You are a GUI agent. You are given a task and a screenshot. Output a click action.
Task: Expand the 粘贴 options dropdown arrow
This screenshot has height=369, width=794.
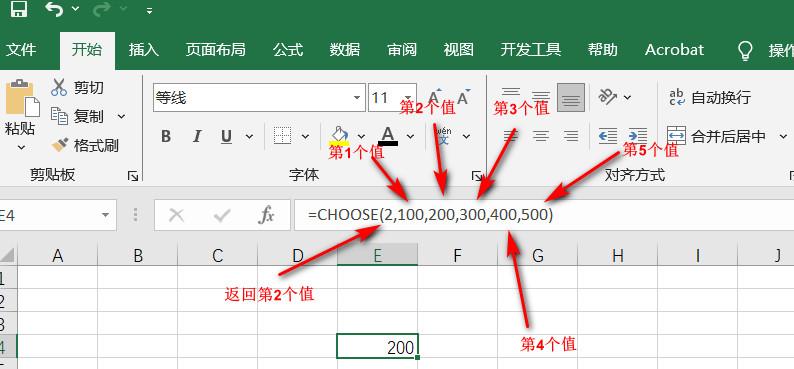[21, 148]
